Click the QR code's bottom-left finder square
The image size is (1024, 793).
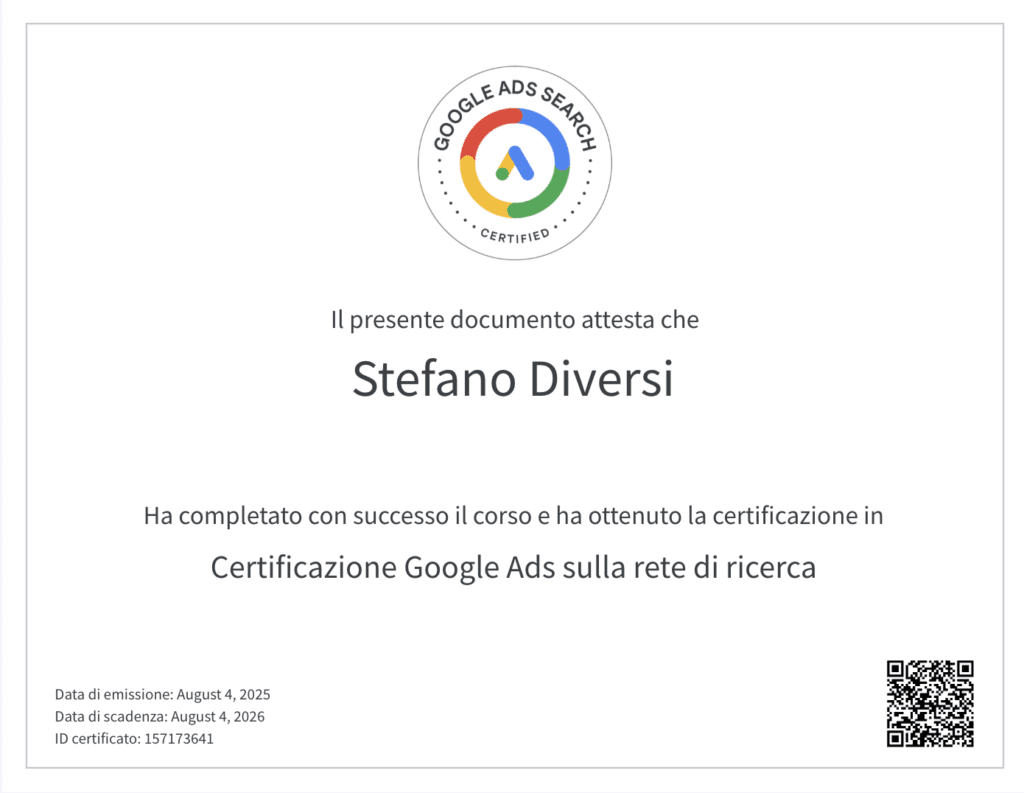(899, 735)
